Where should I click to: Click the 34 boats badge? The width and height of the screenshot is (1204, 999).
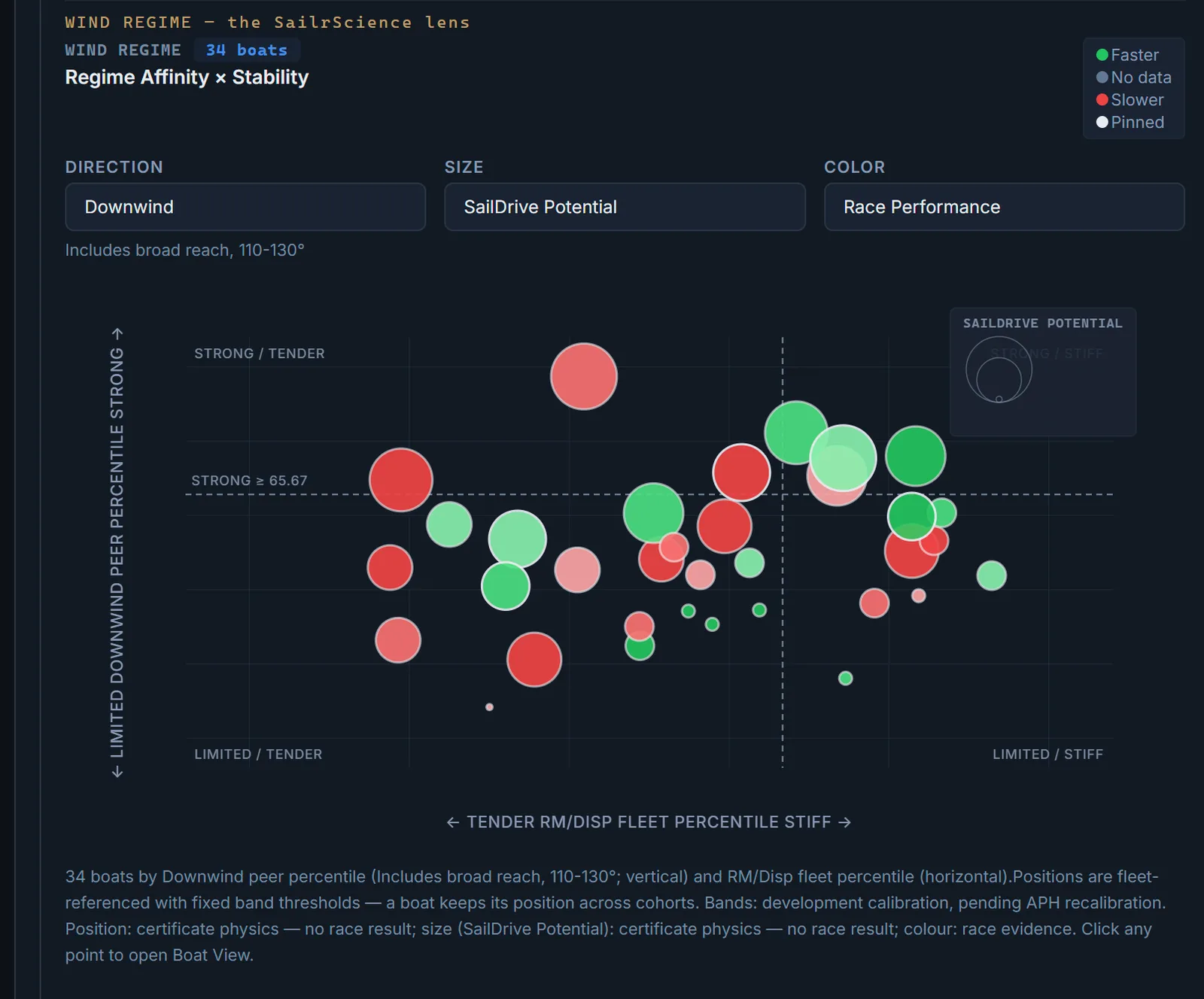(247, 50)
